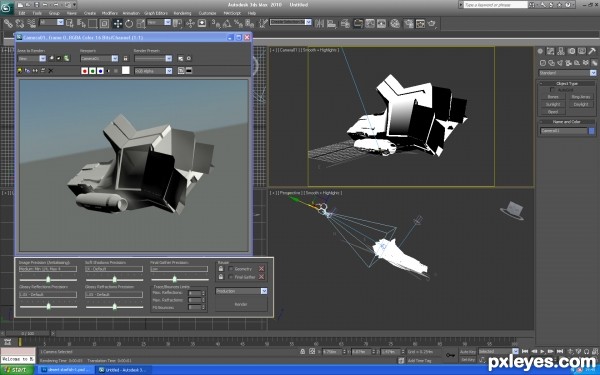Open the Modifiers menu
Viewport: 600px width, 375px height.
(110, 13)
